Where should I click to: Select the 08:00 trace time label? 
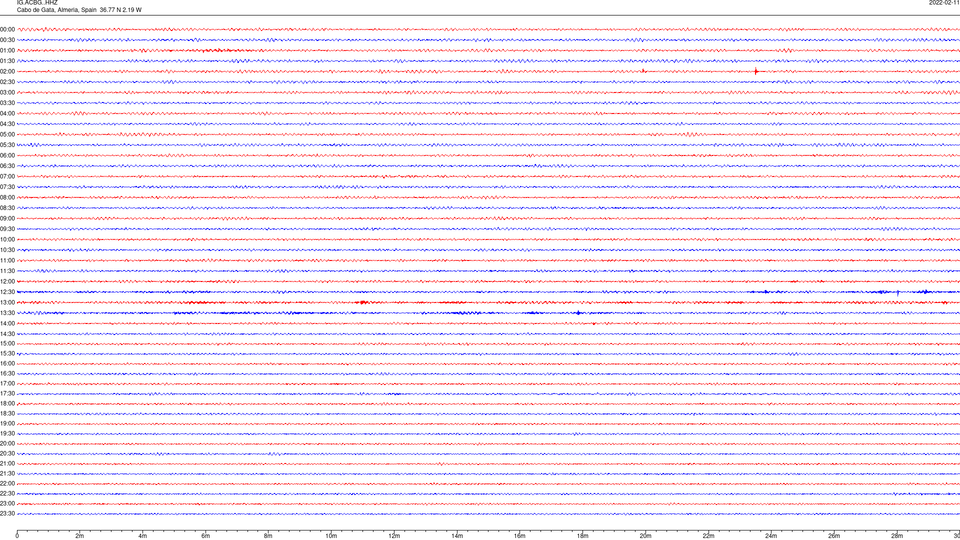tap(7, 198)
